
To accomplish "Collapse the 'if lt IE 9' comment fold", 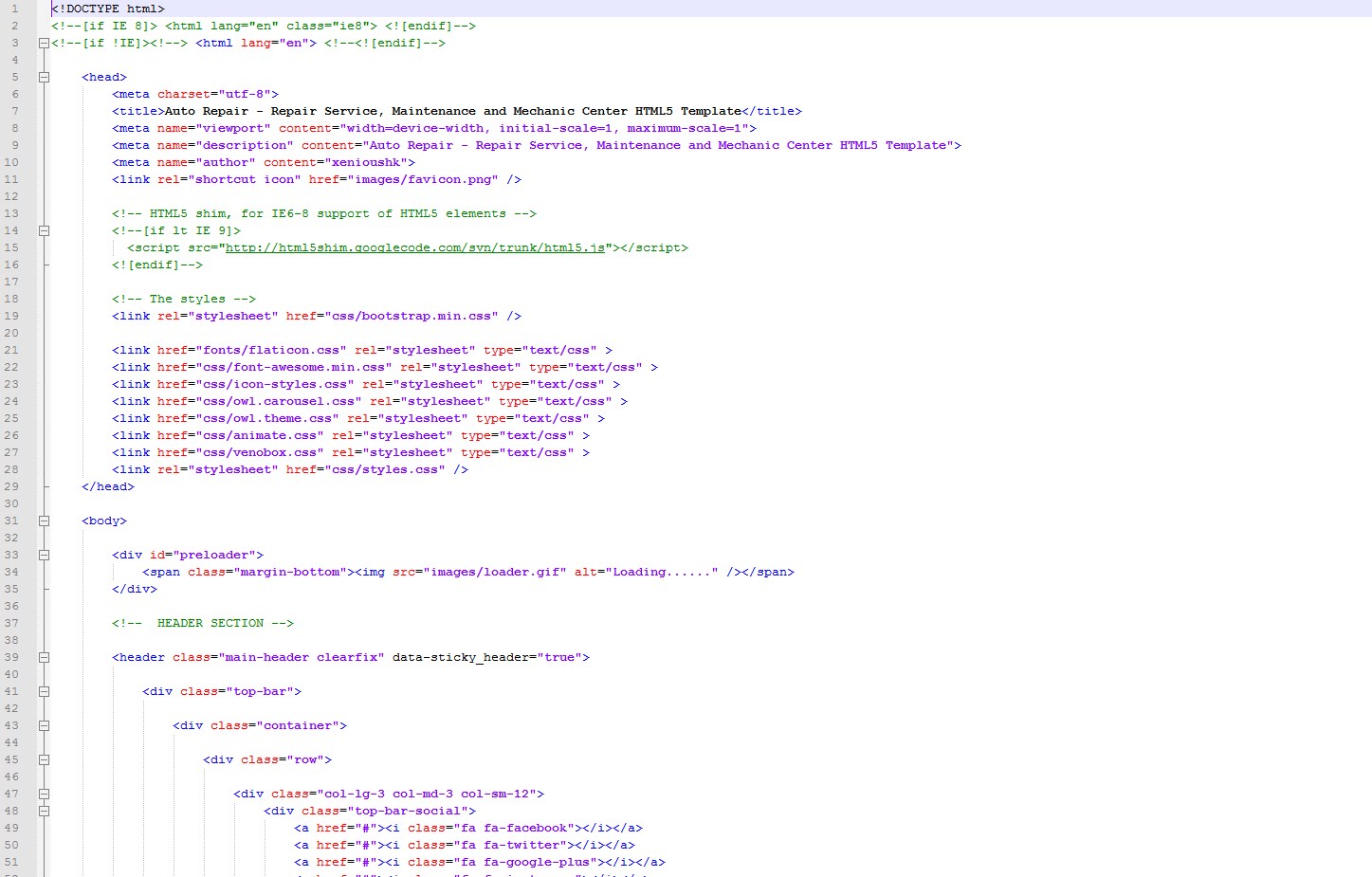I will (x=44, y=230).
